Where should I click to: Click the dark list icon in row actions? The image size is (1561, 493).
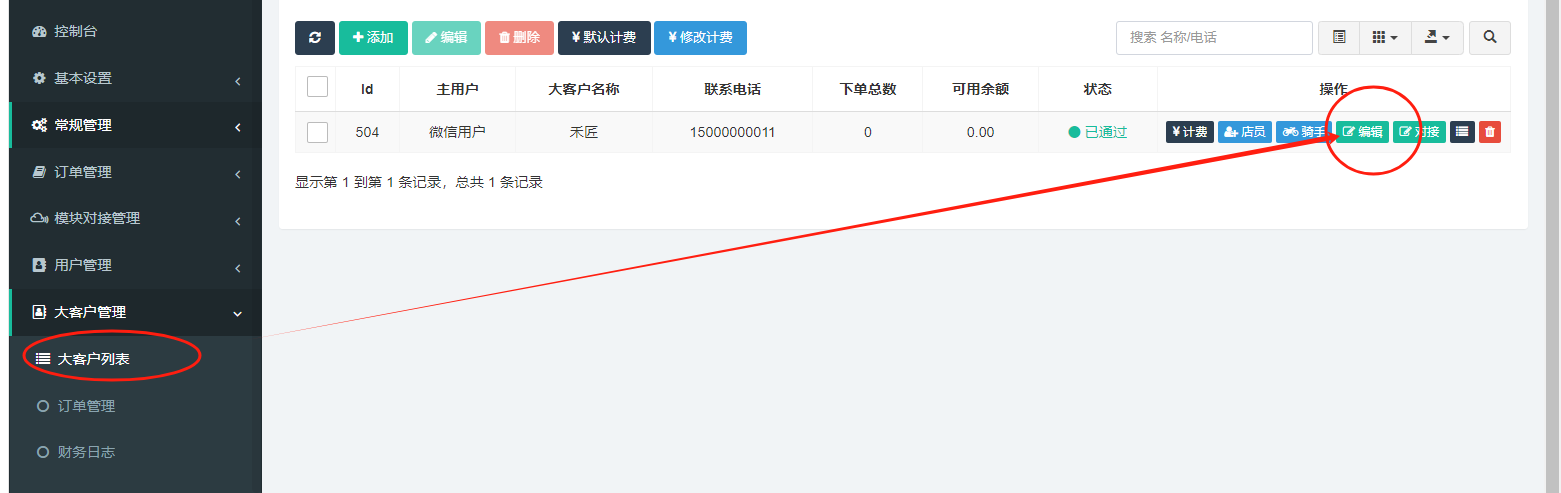click(1462, 132)
